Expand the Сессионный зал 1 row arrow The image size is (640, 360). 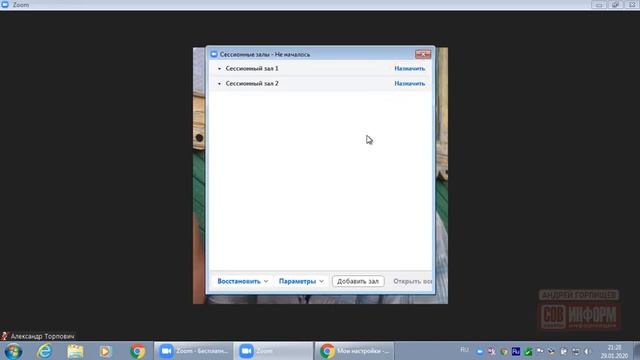click(219, 69)
